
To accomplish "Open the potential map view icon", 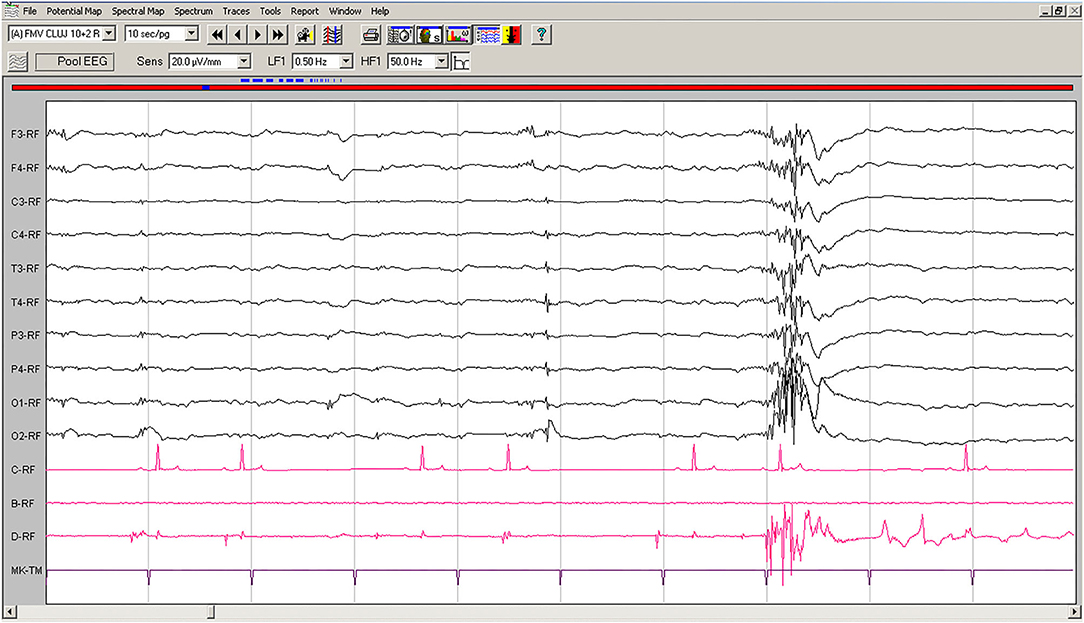I will pyautogui.click(x=400, y=35).
